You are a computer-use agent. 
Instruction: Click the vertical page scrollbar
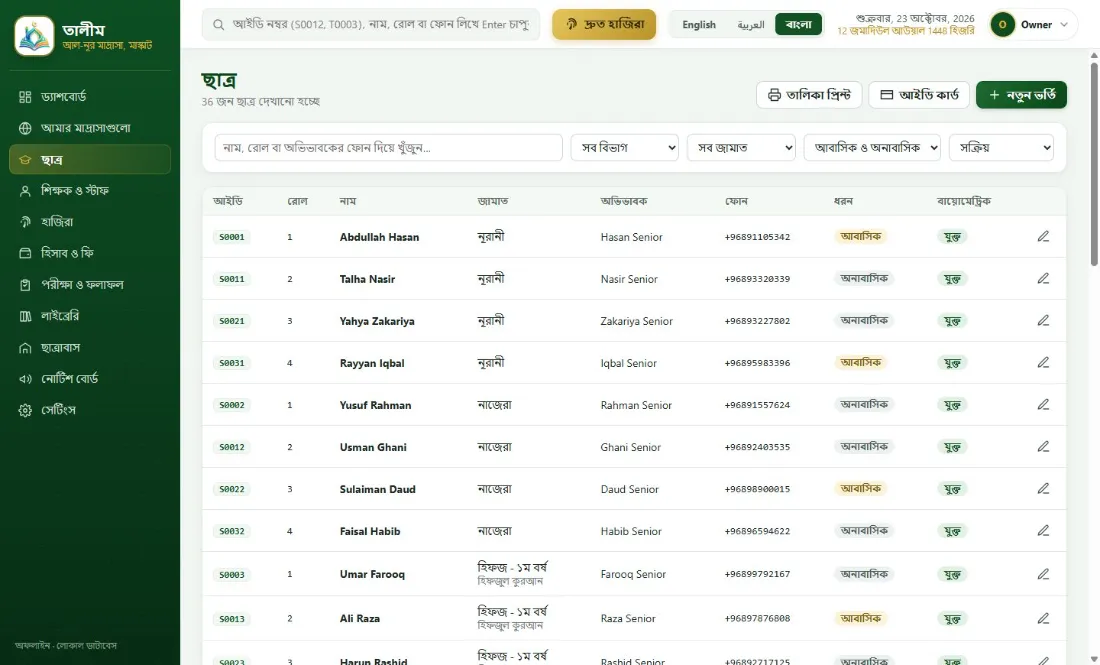coord(1094,165)
